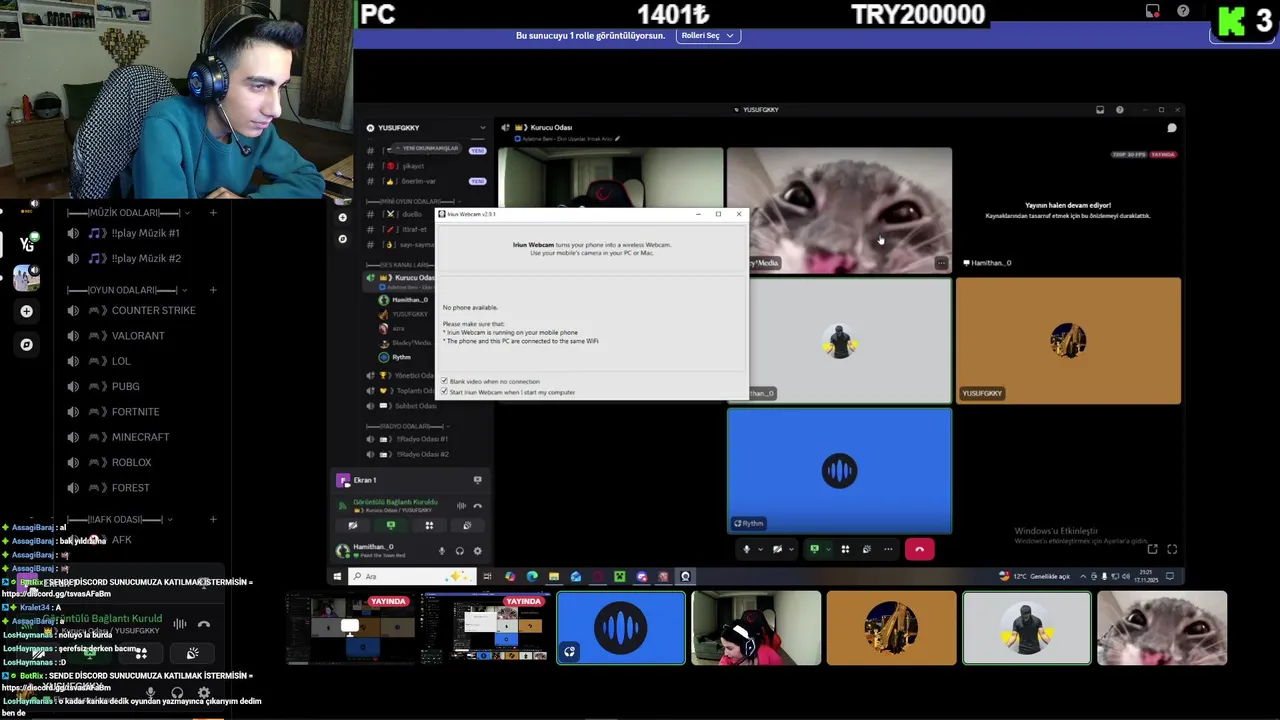Toggle Blank video when no connection checkbox
This screenshot has height=720, width=1280.
click(x=444, y=381)
